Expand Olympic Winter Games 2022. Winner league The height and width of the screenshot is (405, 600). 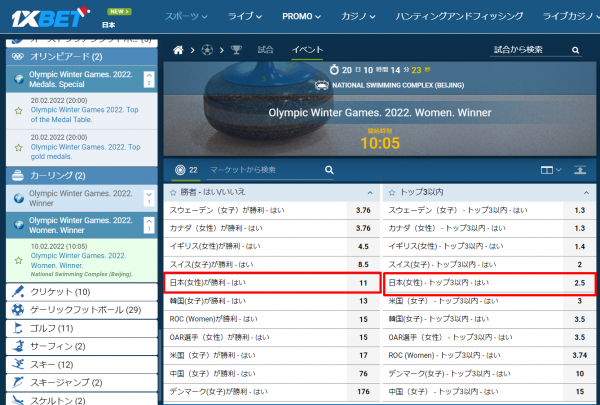point(149,198)
